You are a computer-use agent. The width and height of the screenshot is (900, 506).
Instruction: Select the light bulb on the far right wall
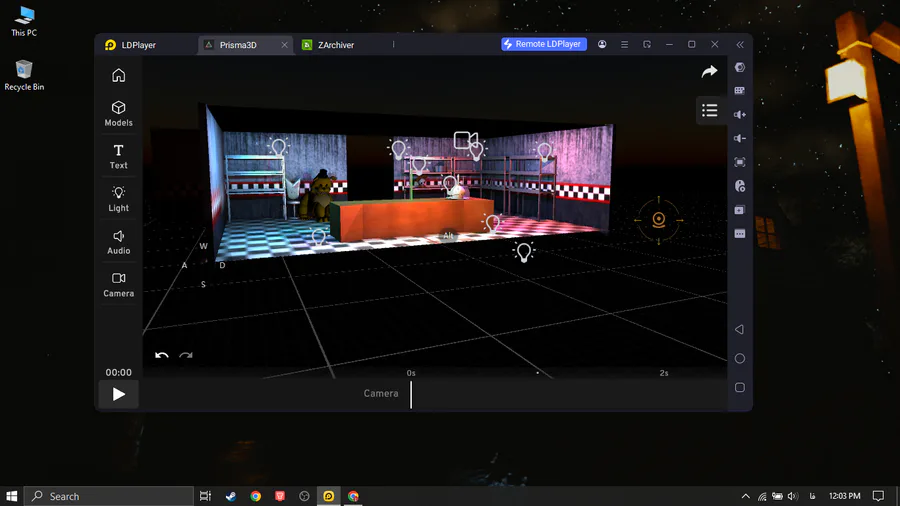click(544, 152)
